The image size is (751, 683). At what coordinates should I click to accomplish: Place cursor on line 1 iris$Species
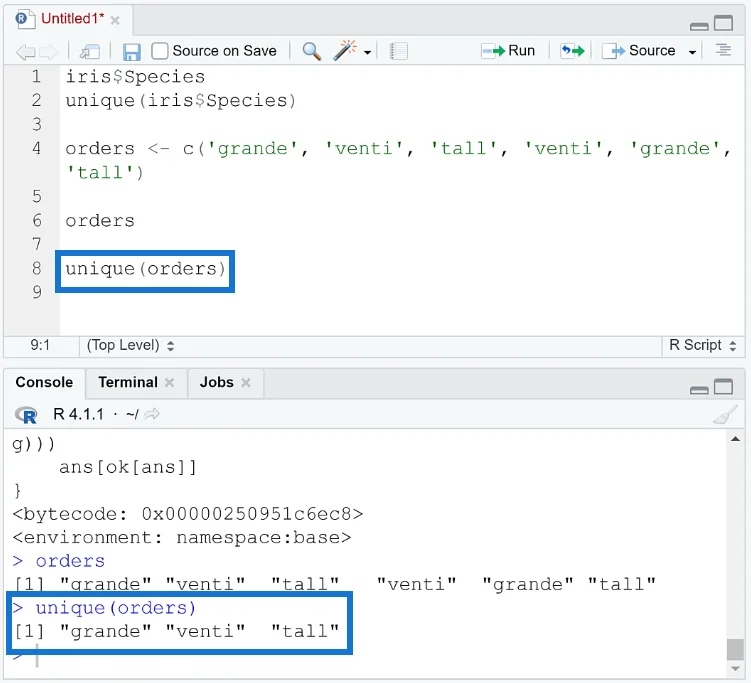(x=135, y=77)
